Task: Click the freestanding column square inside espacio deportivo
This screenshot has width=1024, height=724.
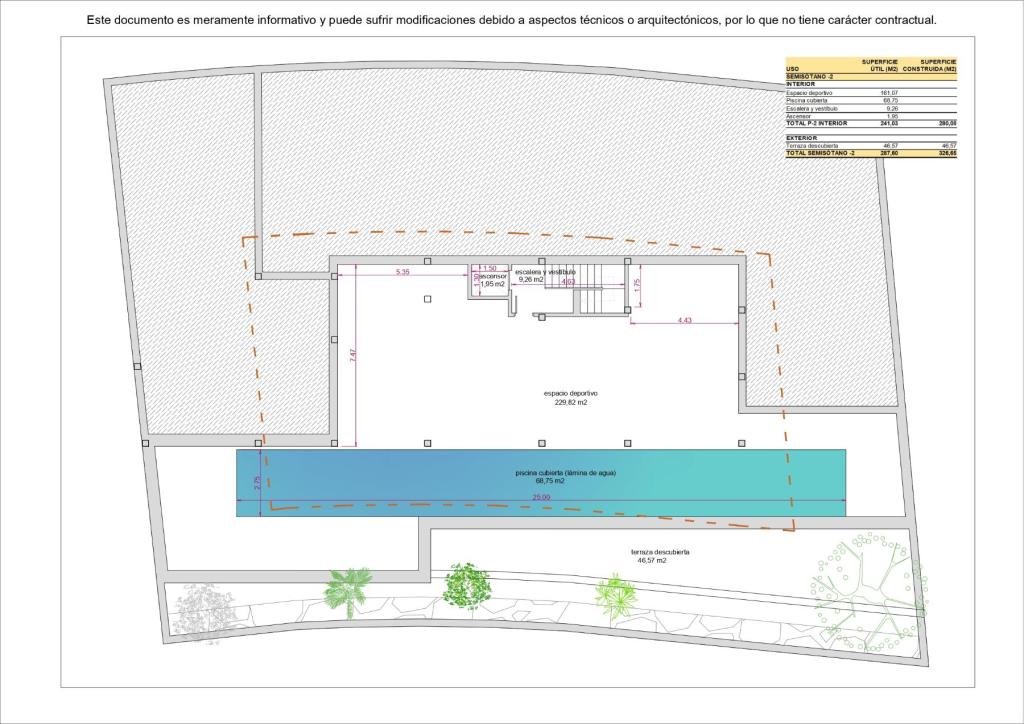Action: pos(428,298)
